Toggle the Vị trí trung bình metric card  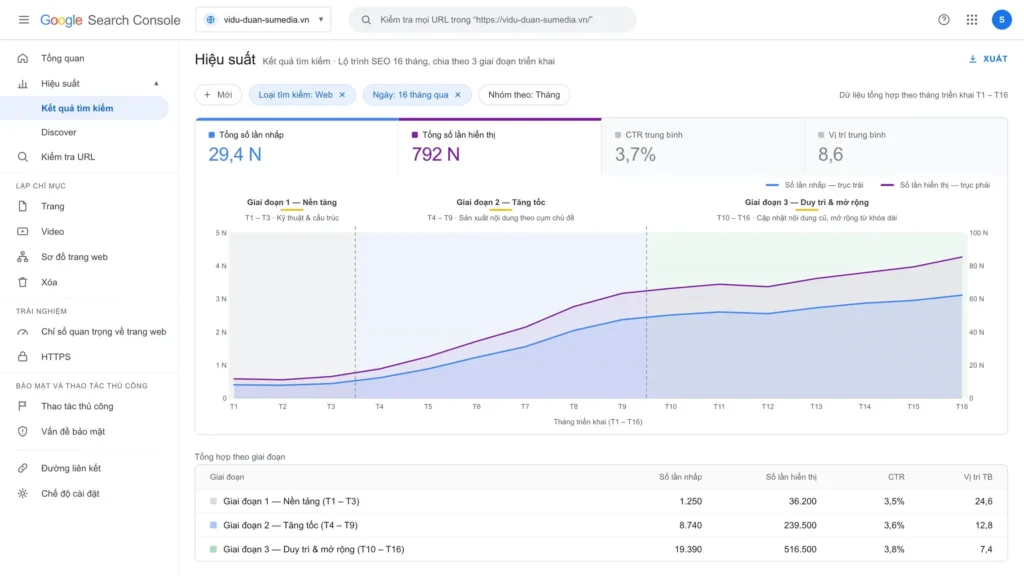pos(906,147)
